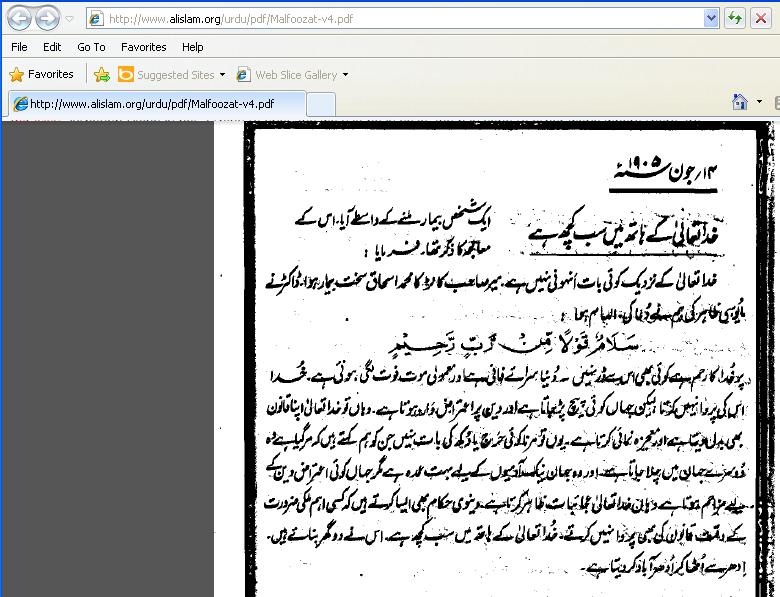780x597 pixels.
Task: Click the address bar URL field
Action: pos(400,18)
